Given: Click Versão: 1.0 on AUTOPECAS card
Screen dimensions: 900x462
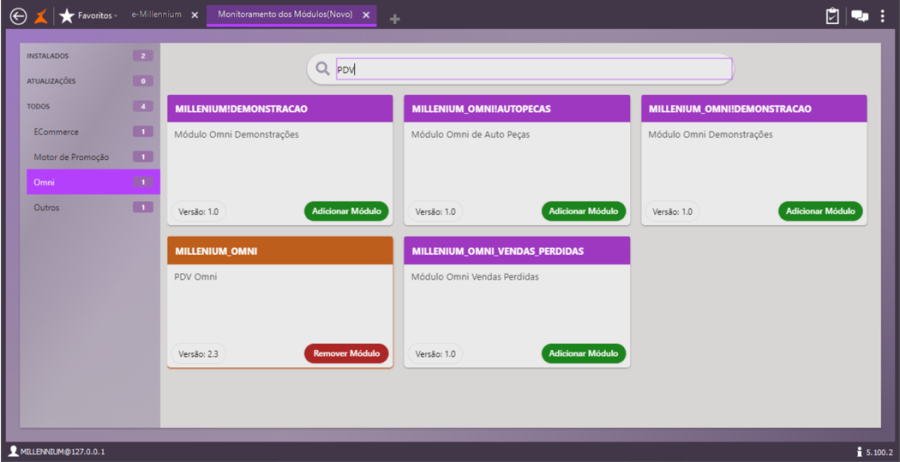Looking at the screenshot, I should tap(435, 211).
